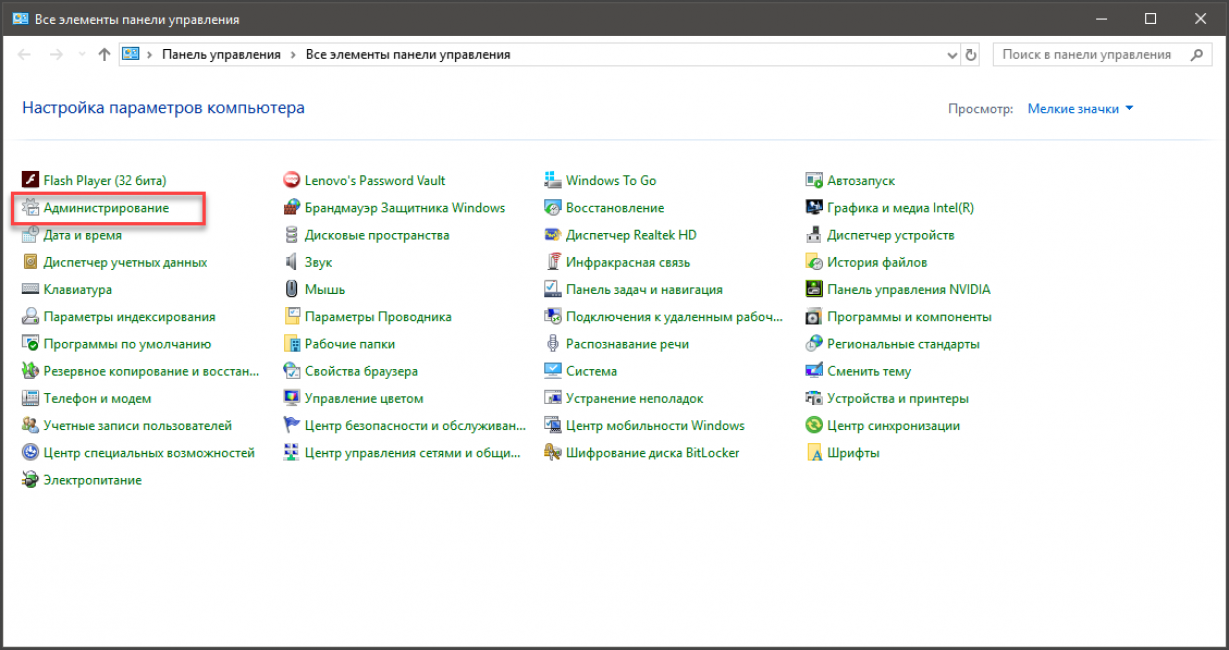The width and height of the screenshot is (1229, 650).
Task: Click the Панель управления NVIDIA icon
Action: click(x=814, y=289)
